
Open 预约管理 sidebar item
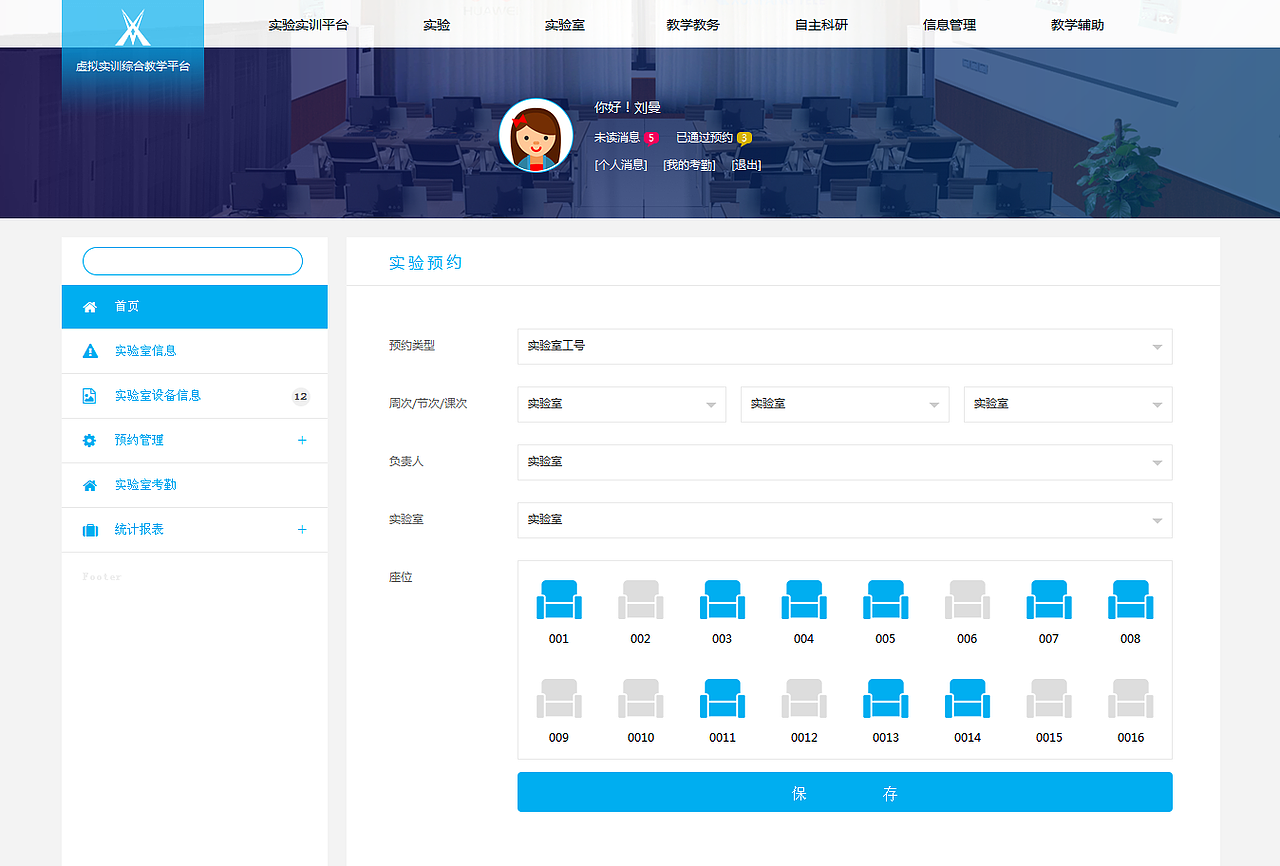pos(195,440)
